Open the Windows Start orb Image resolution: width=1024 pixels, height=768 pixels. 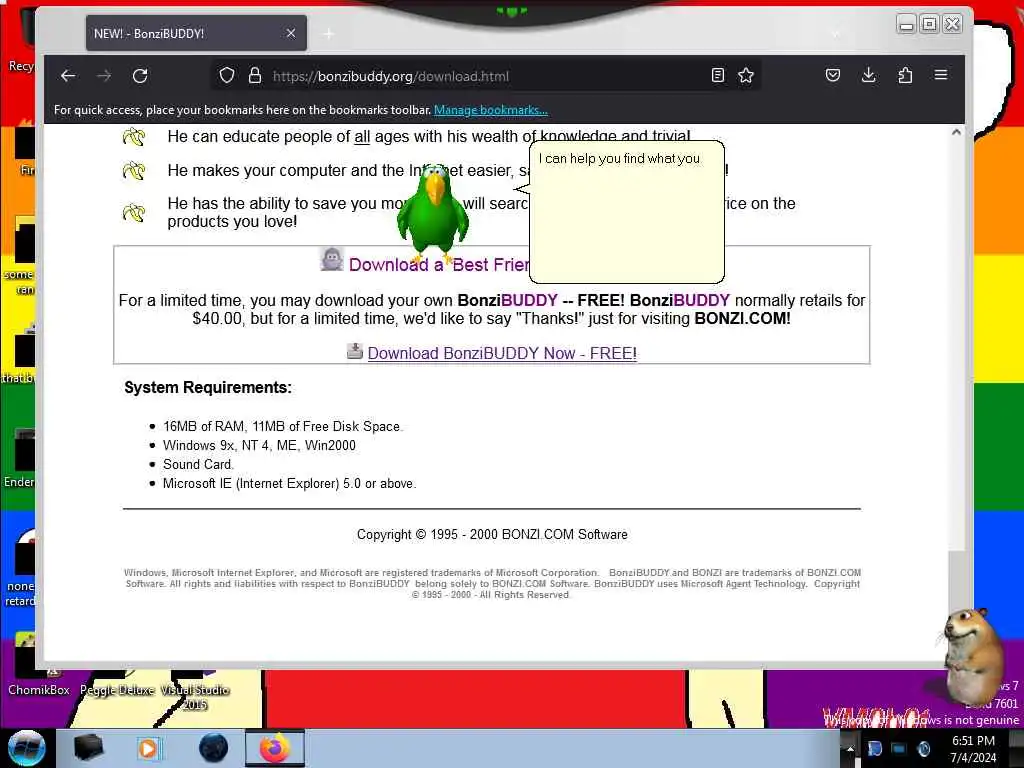point(26,748)
